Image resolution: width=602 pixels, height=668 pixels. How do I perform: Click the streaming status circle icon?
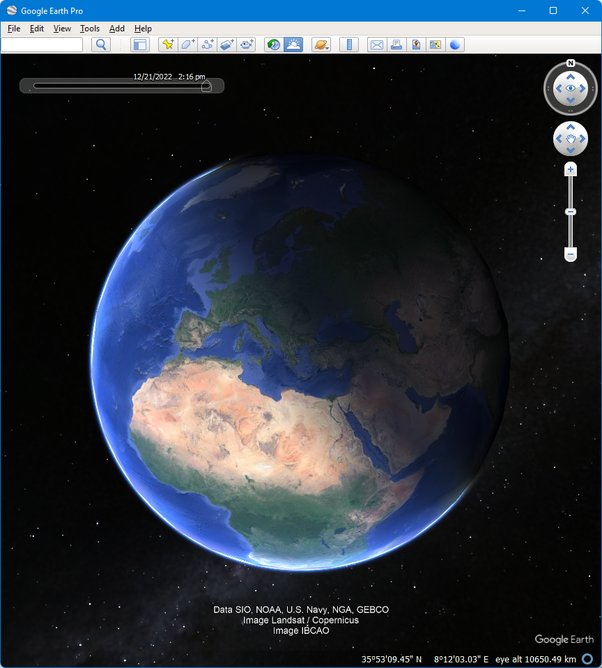(588, 659)
